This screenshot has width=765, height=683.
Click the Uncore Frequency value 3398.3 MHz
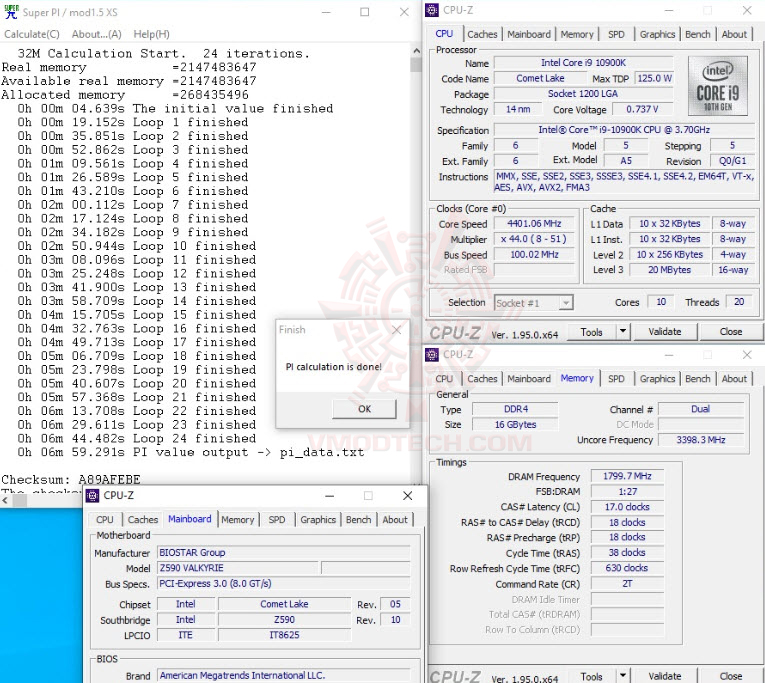click(x=701, y=440)
